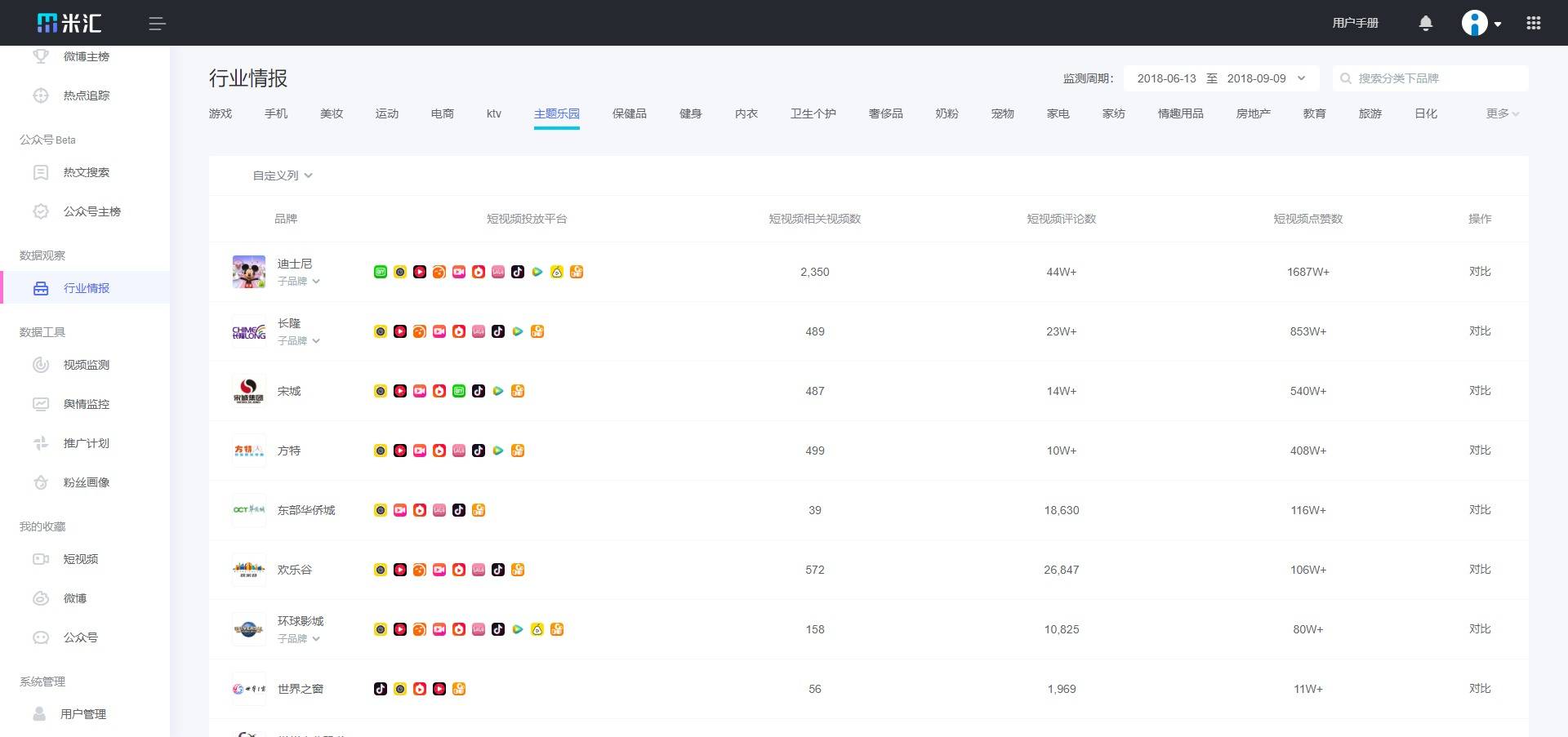Click the start date 2018-06-13

pyautogui.click(x=1166, y=78)
